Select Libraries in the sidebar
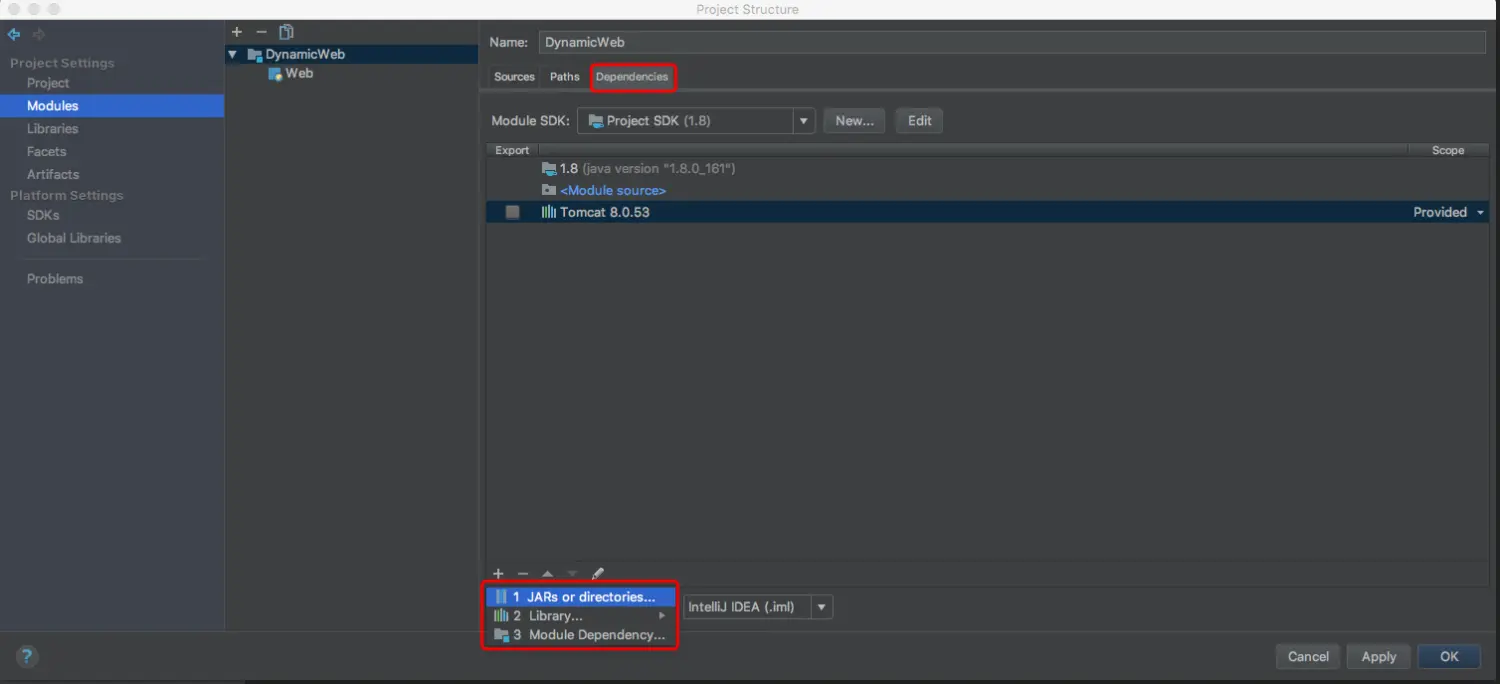Screen dimensions: 1500x684 point(52,129)
